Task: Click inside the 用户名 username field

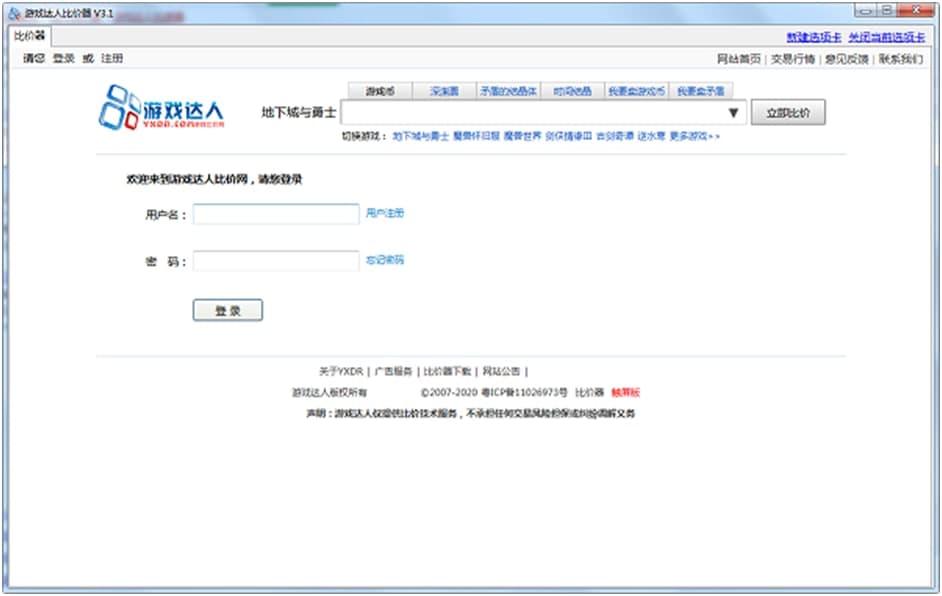Action: pos(277,214)
